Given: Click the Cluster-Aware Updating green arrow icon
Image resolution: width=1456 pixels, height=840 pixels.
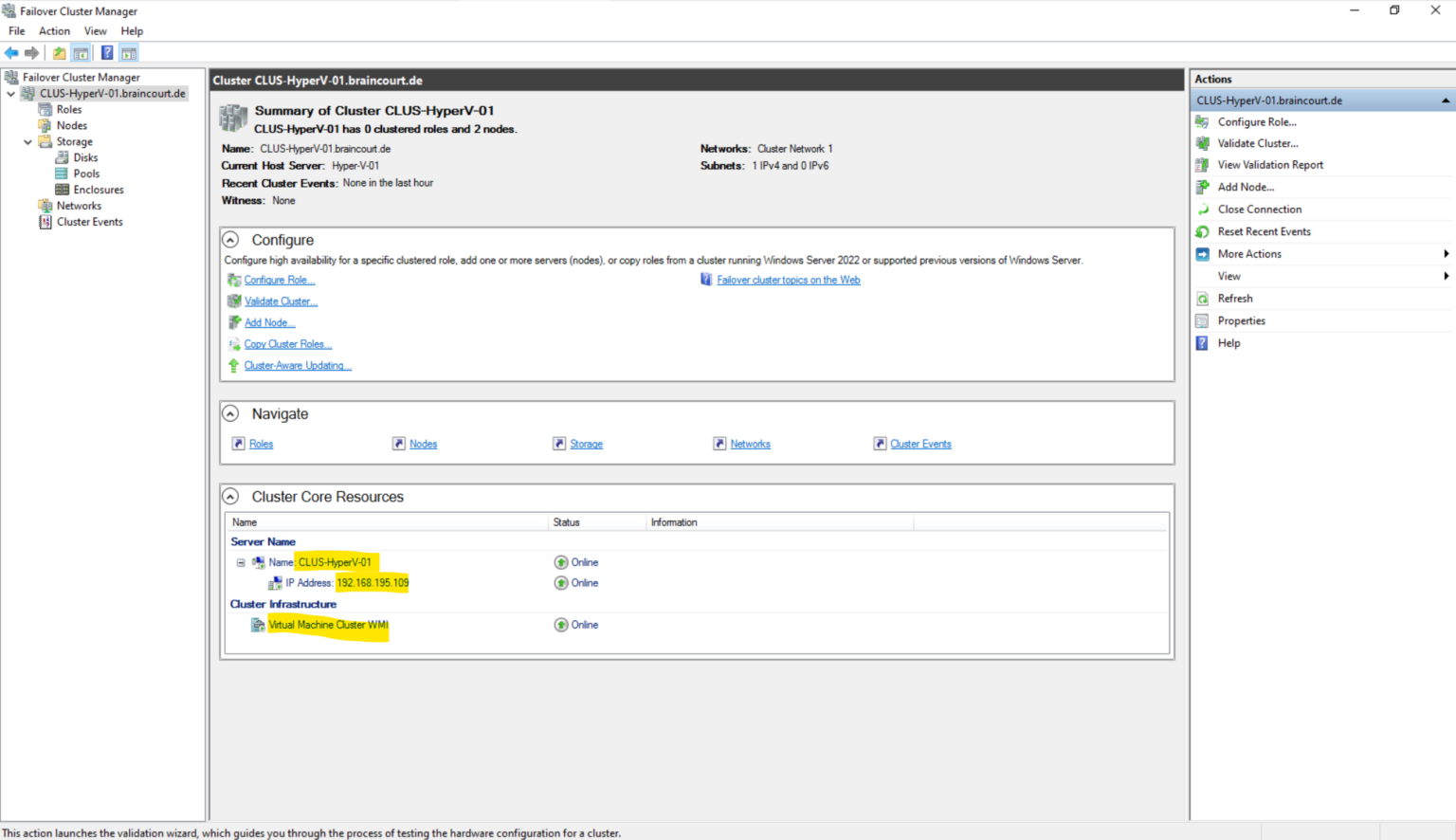Looking at the screenshot, I should click(x=233, y=366).
